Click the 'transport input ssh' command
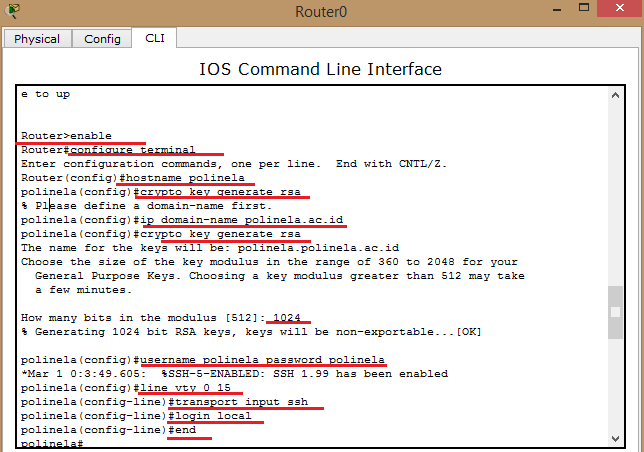The image size is (644, 452). (164, 402)
